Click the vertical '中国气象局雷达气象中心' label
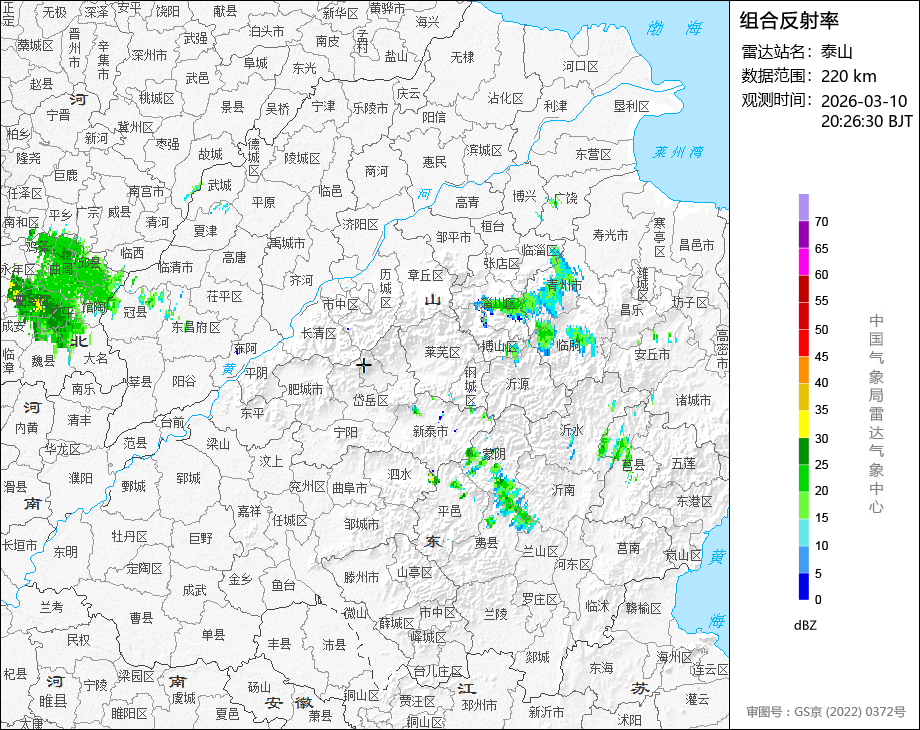The width and height of the screenshot is (920, 730). point(876,414)
